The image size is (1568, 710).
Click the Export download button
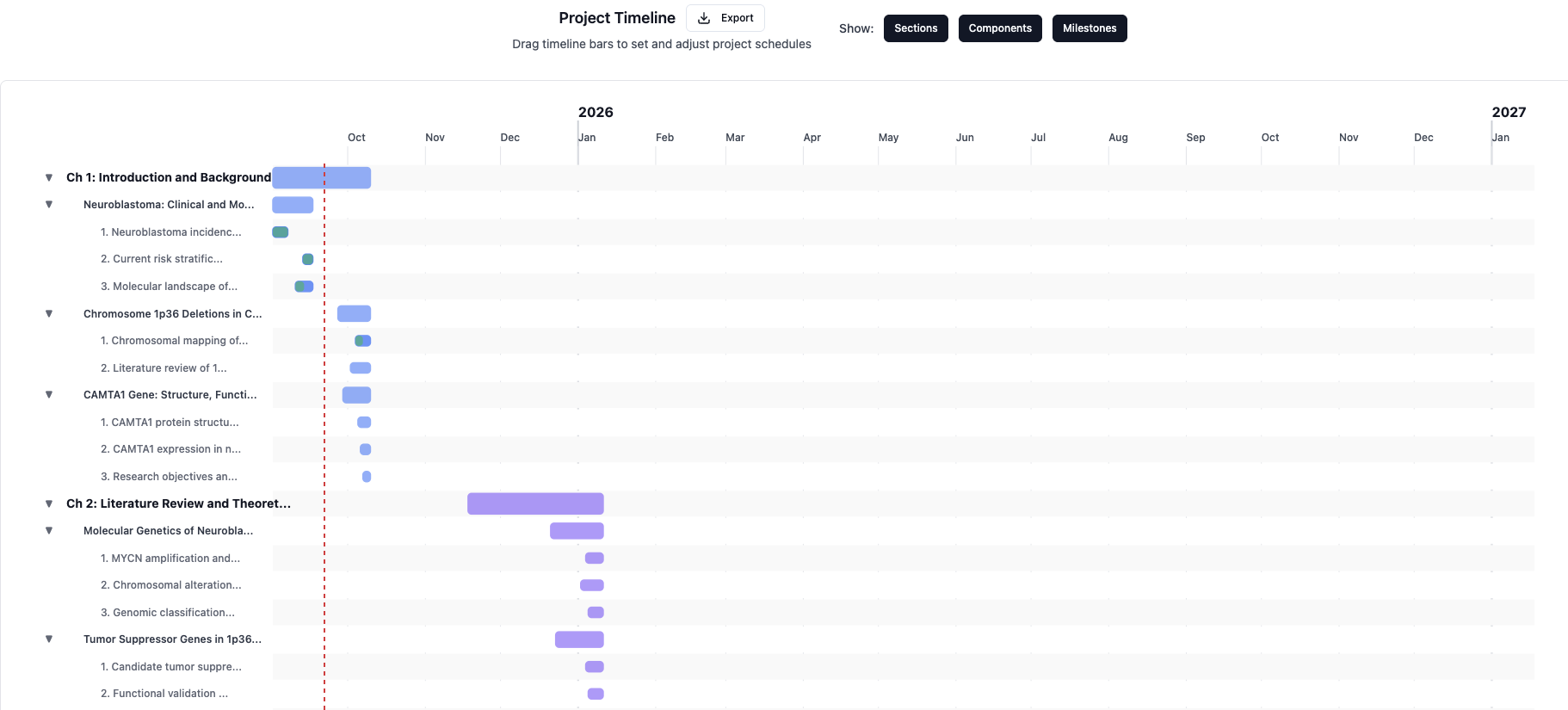(x=725, y=18)
